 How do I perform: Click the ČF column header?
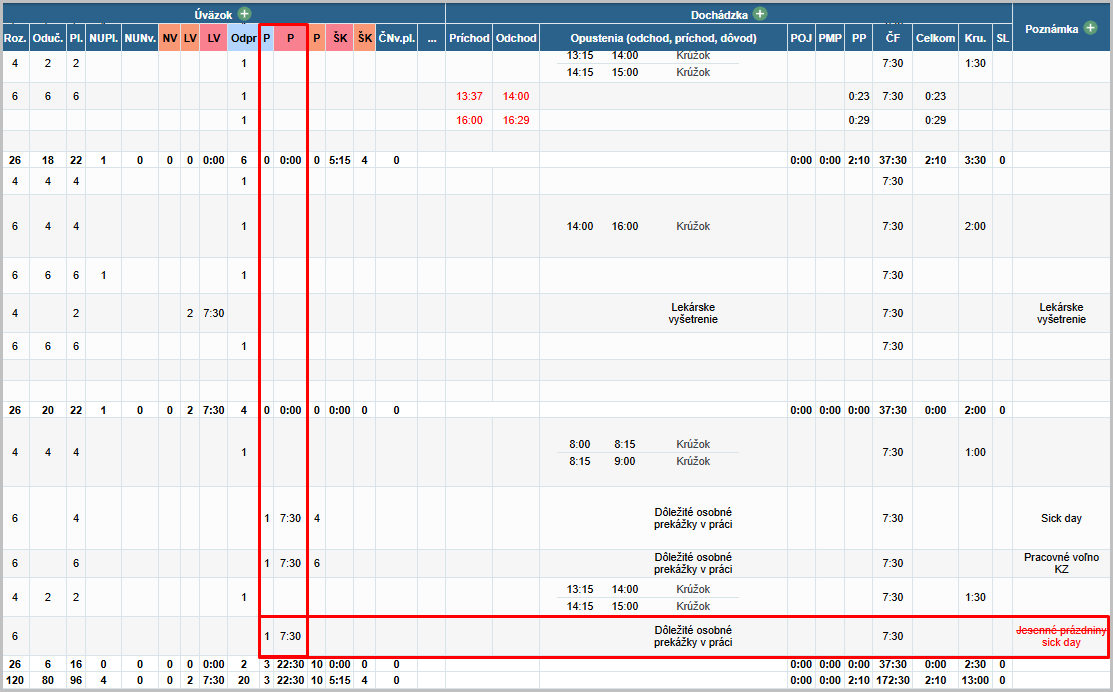(x=892, y=38)
